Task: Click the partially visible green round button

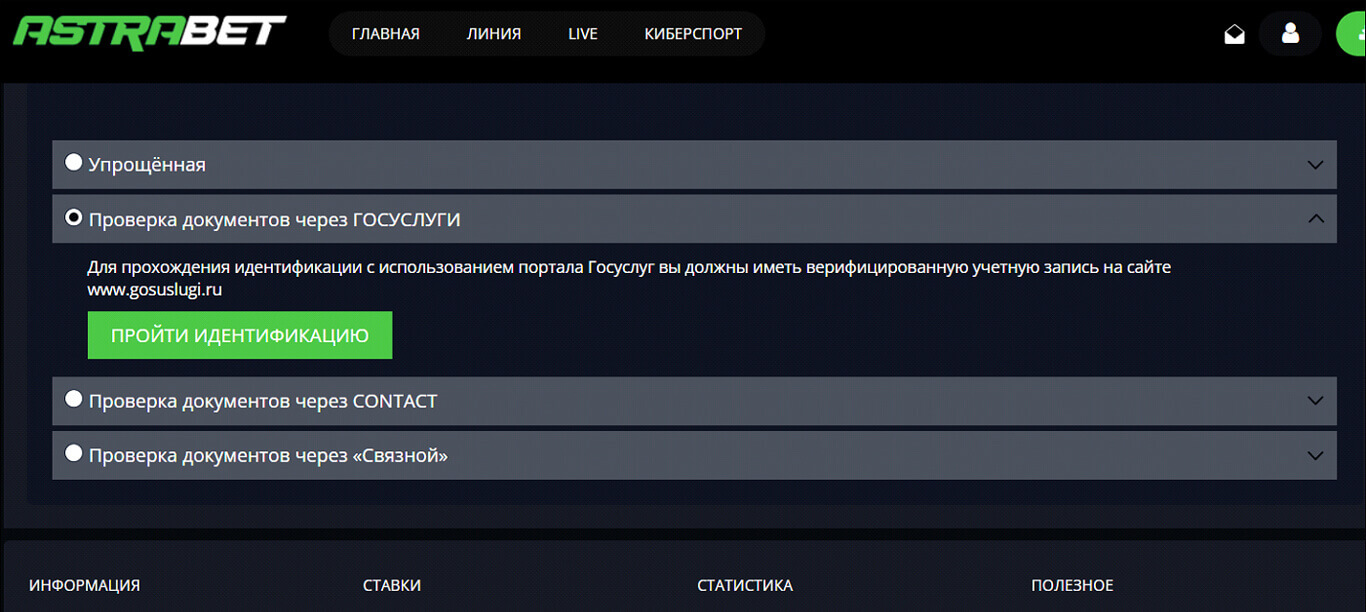Action: (1352, 34)
